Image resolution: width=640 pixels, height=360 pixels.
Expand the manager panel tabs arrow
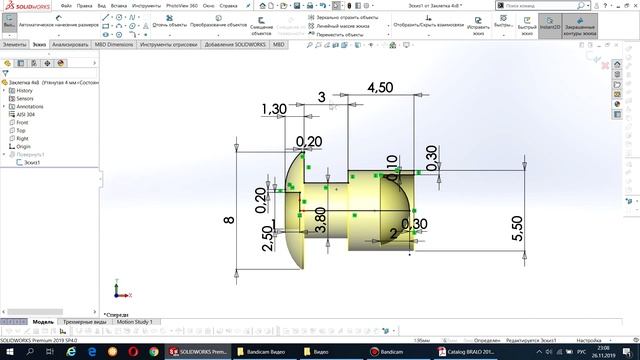[95, 63]
